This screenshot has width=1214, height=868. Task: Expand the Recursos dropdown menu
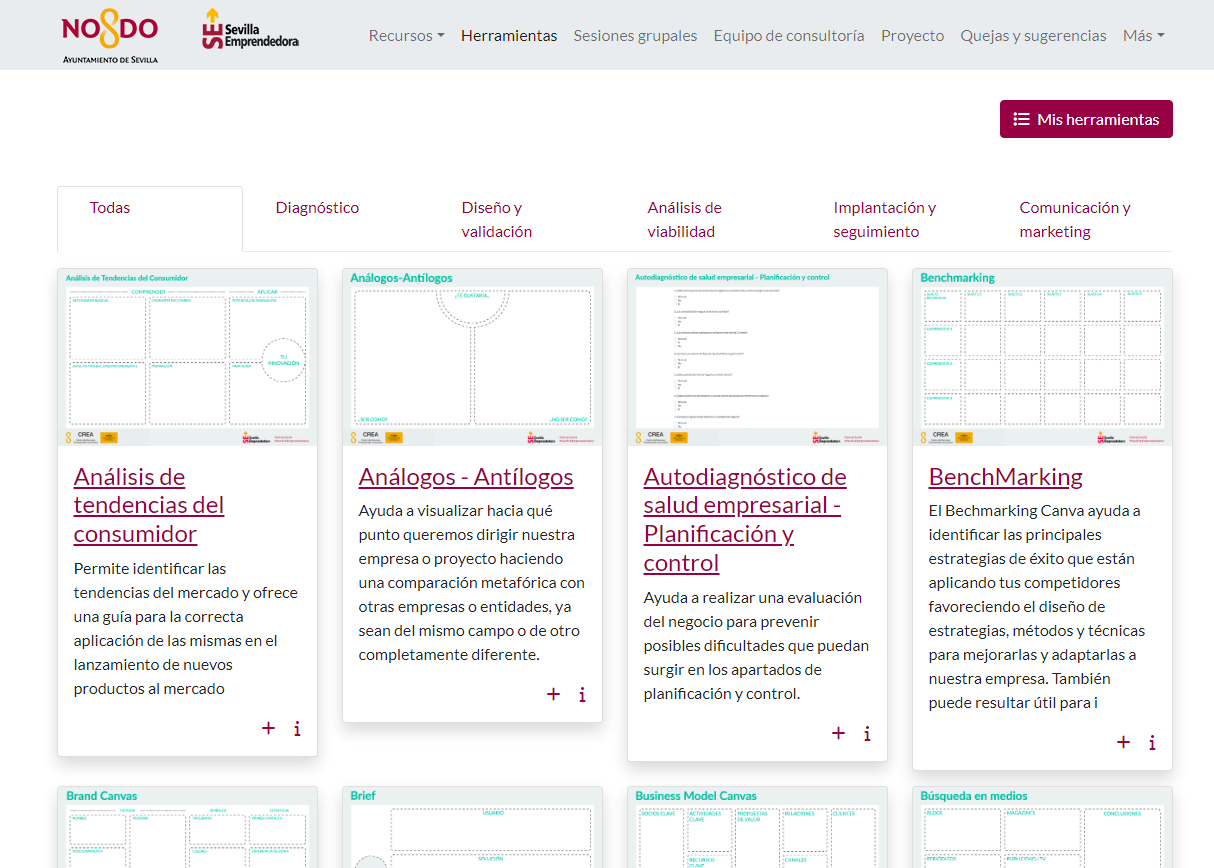(406, 36)
